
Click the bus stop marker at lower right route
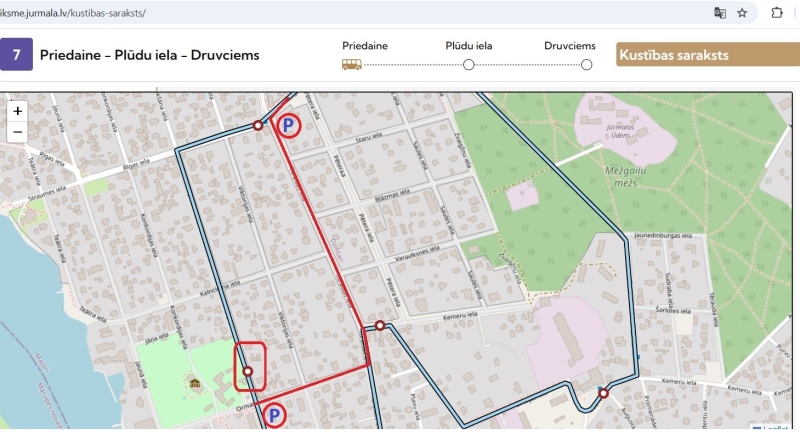pos(604,393)
